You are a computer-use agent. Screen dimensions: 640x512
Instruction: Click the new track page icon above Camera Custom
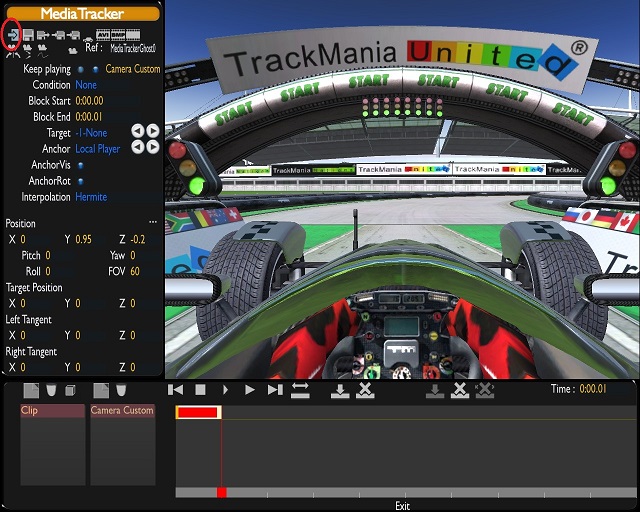click(x=101, y=391)
